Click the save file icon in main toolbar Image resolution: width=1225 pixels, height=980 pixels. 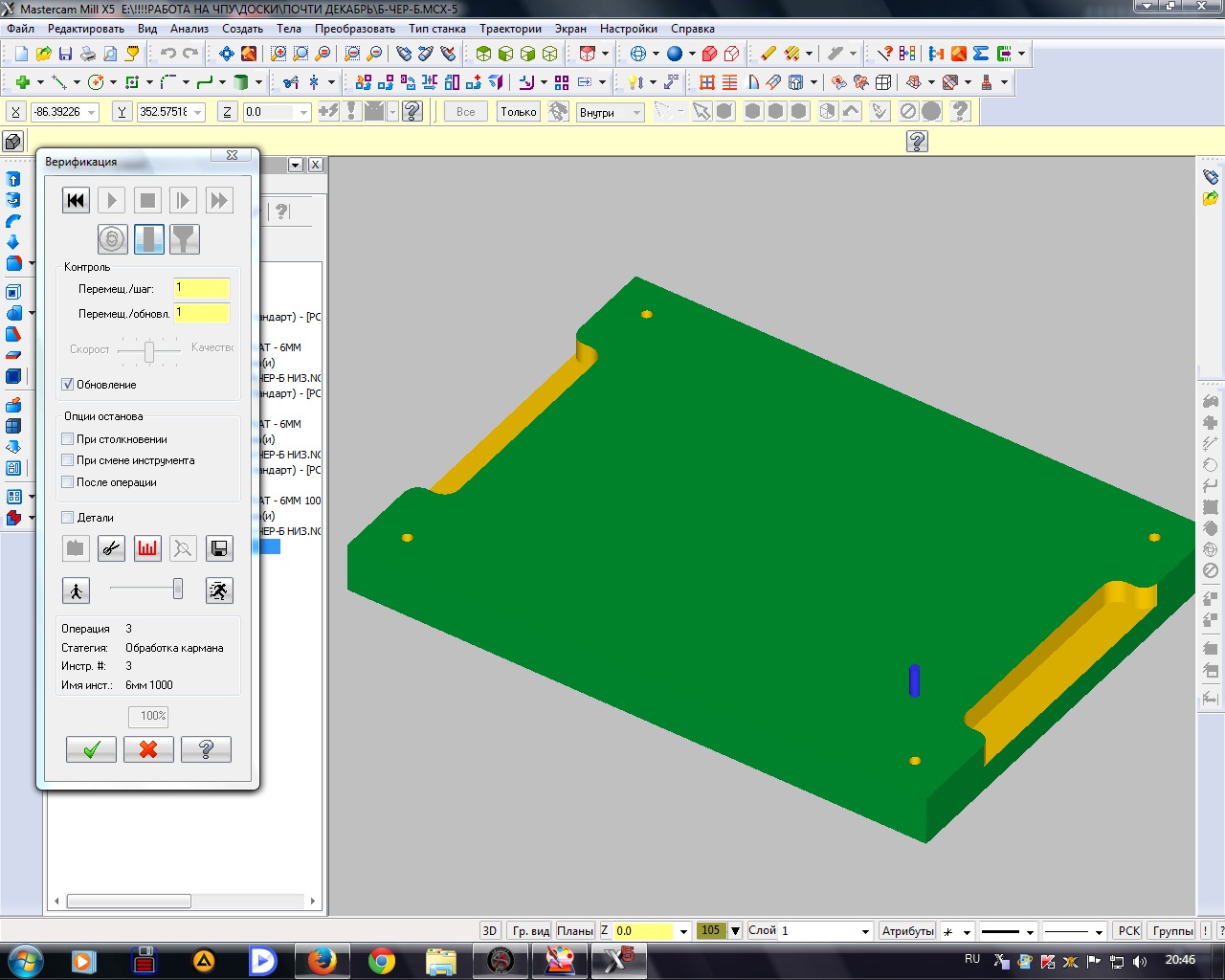click(65, 54)
